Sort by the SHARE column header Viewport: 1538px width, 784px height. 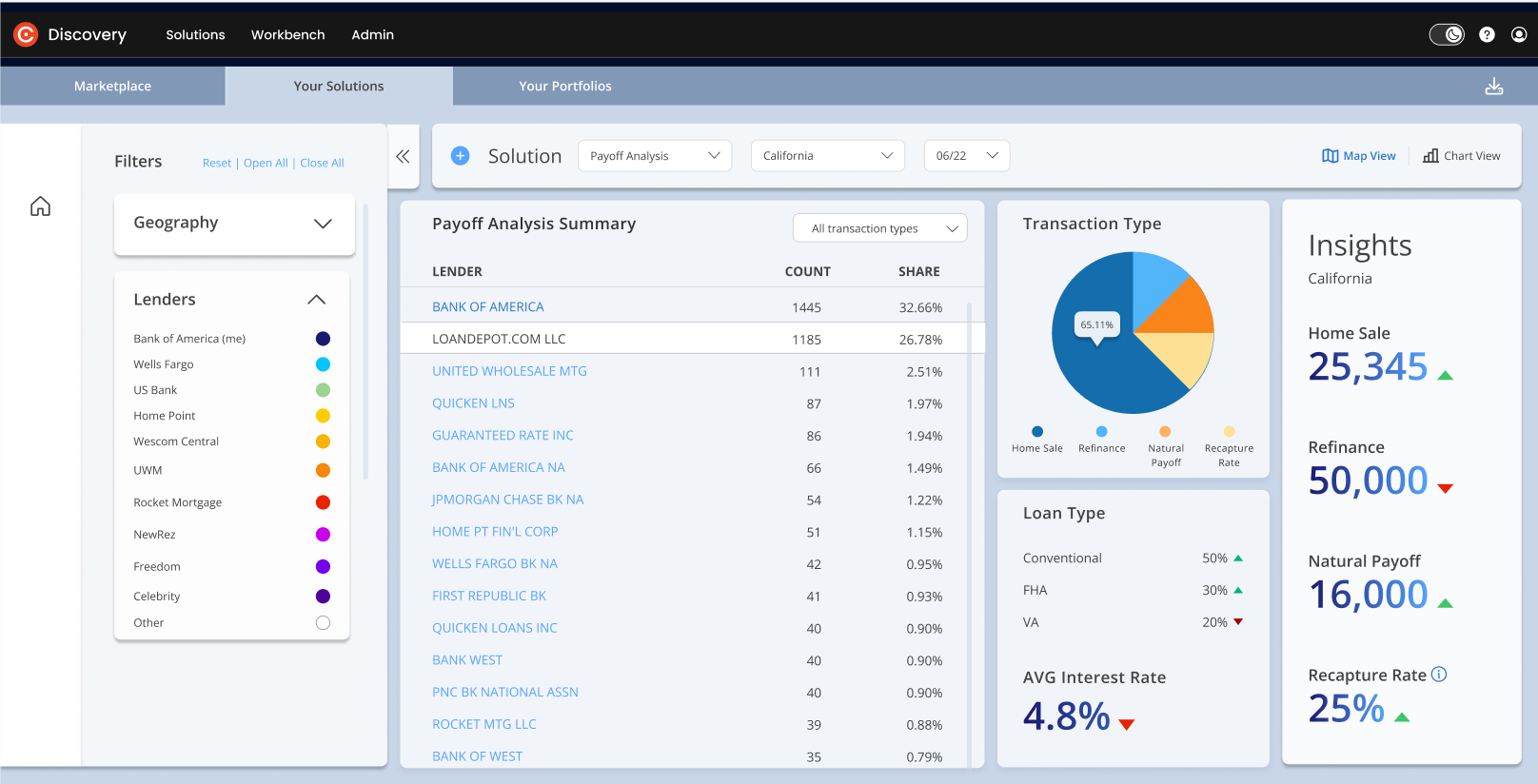pos(918,271)
